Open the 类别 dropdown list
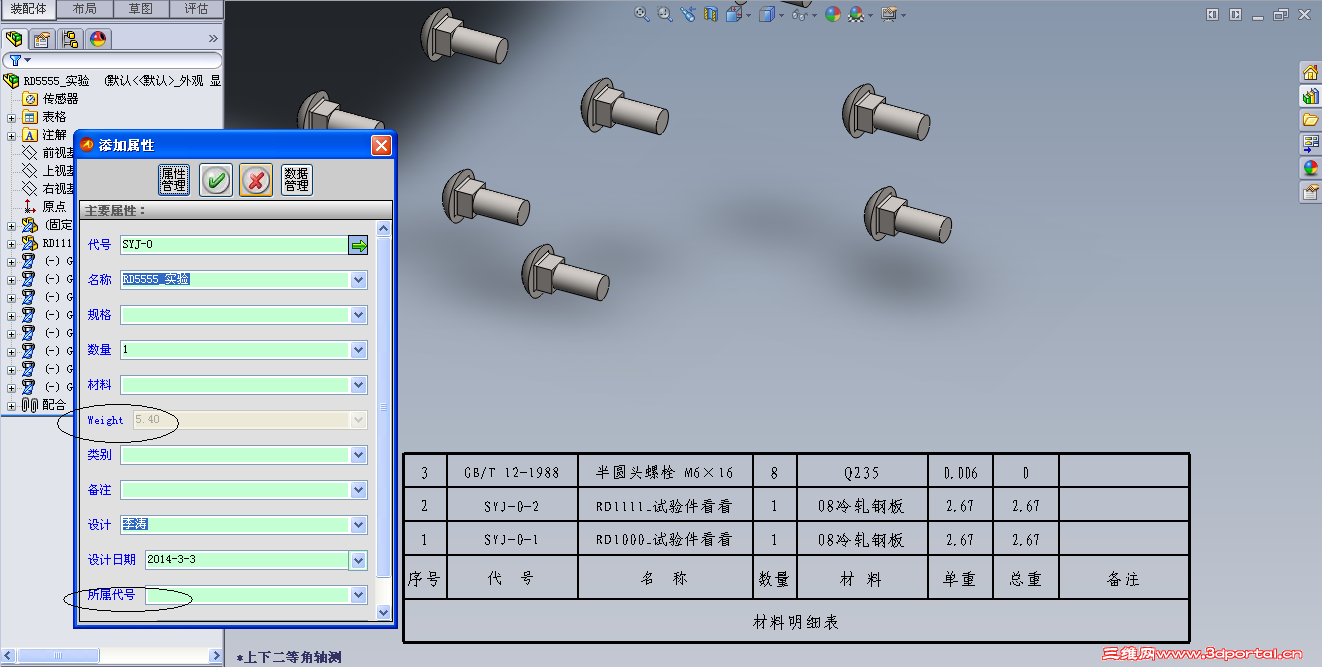This screenshot has width=1322, height=667. point(359,455)
